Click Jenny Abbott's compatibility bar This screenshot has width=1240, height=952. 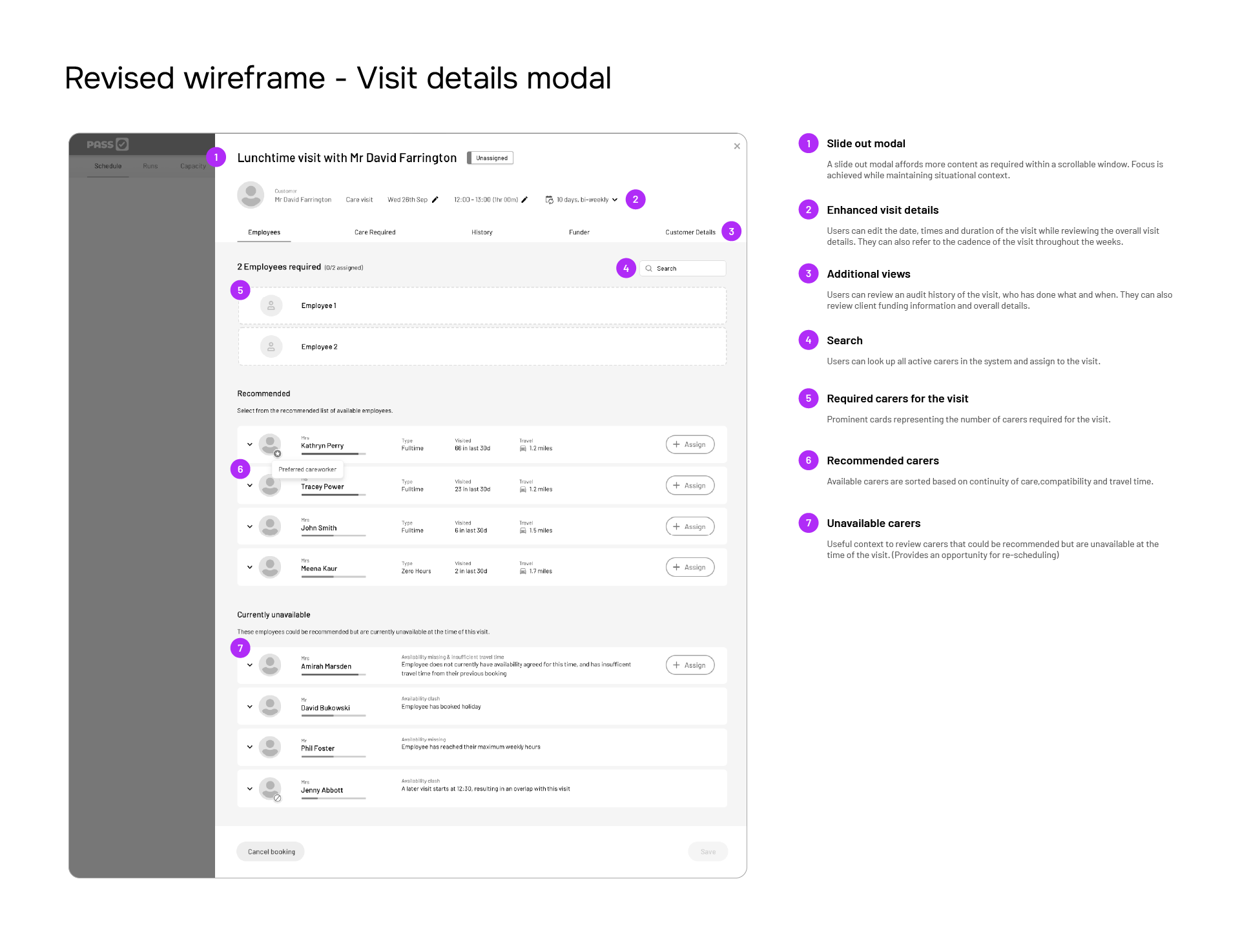click(333, 798)
